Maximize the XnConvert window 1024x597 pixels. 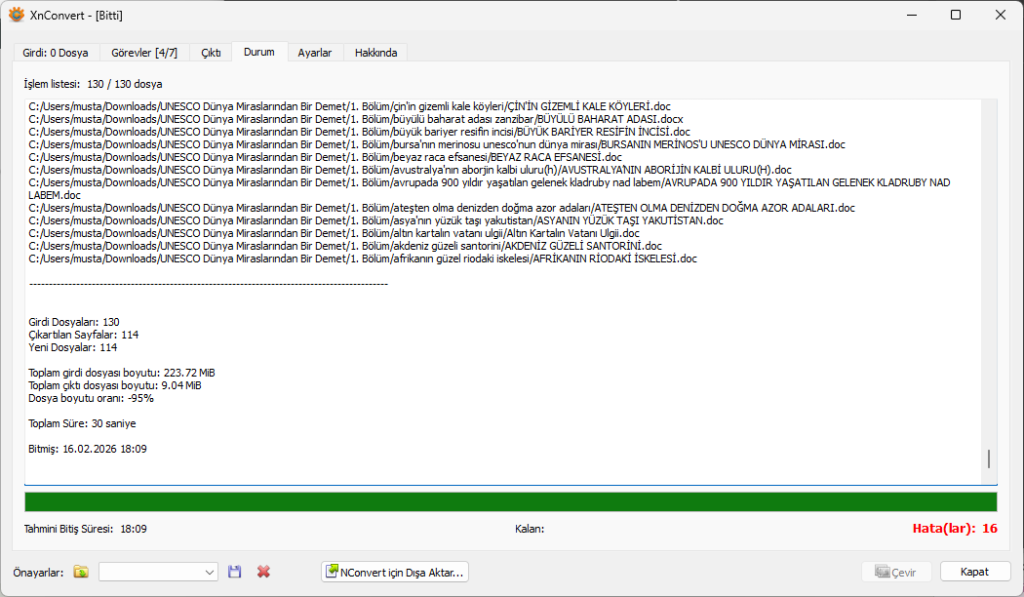click(x=955, y=14)
